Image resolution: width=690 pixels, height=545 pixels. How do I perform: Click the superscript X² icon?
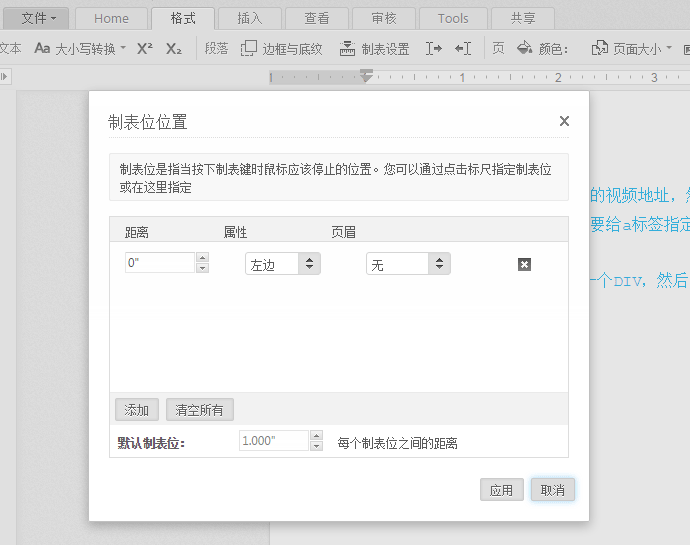(x=145, y=48)
